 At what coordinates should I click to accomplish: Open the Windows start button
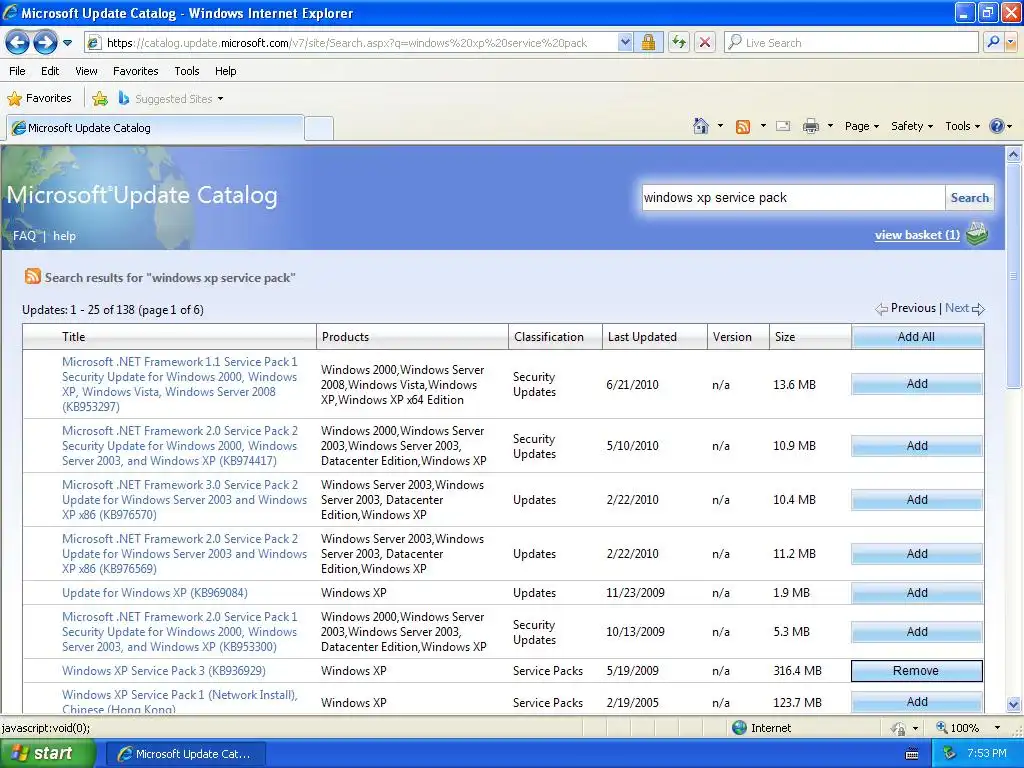pyautogui.click(x=48, y=754)
